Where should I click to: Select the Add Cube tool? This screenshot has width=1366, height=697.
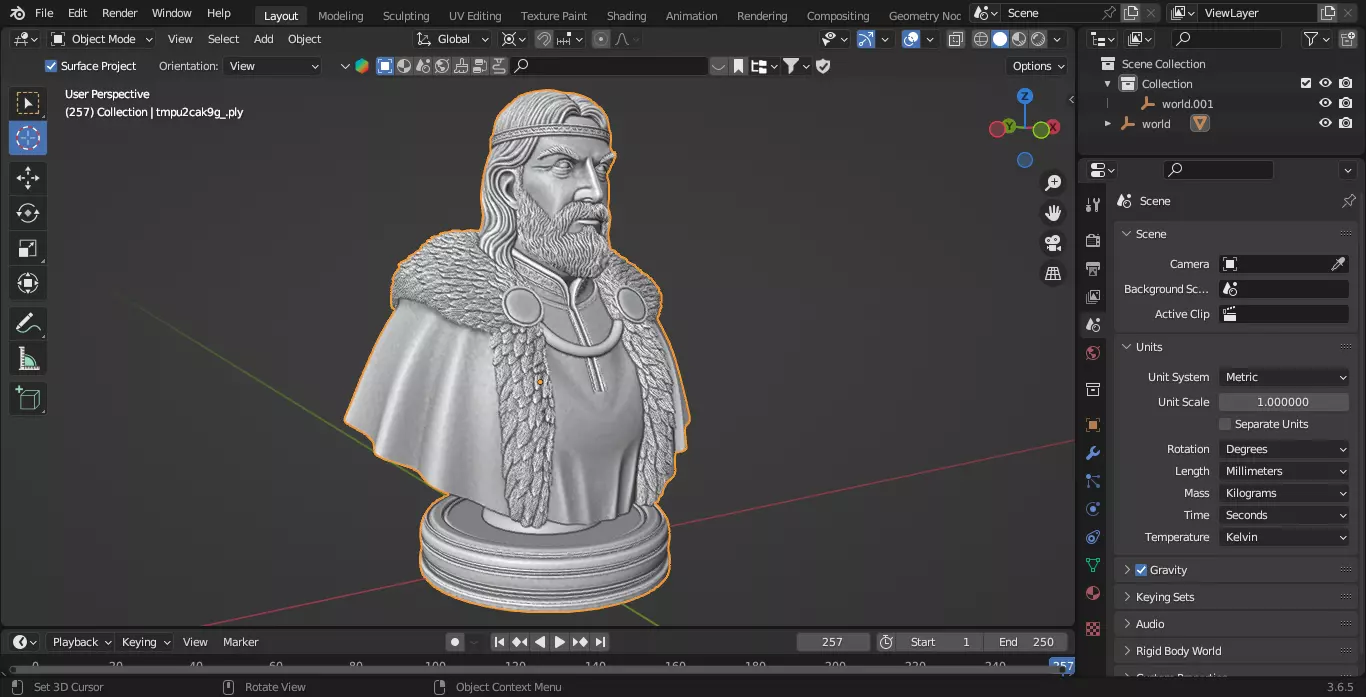pyautogui.click(x=28, y=399)
